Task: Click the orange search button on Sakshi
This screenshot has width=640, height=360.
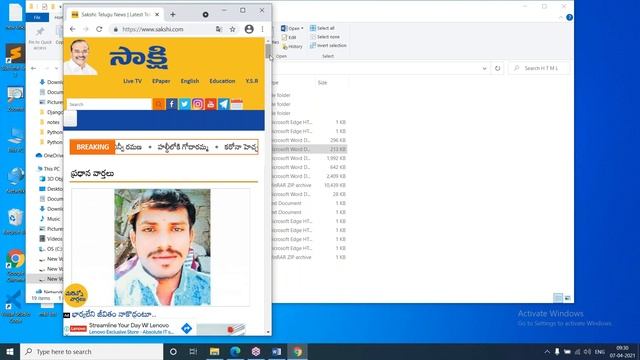Action: 159,104
